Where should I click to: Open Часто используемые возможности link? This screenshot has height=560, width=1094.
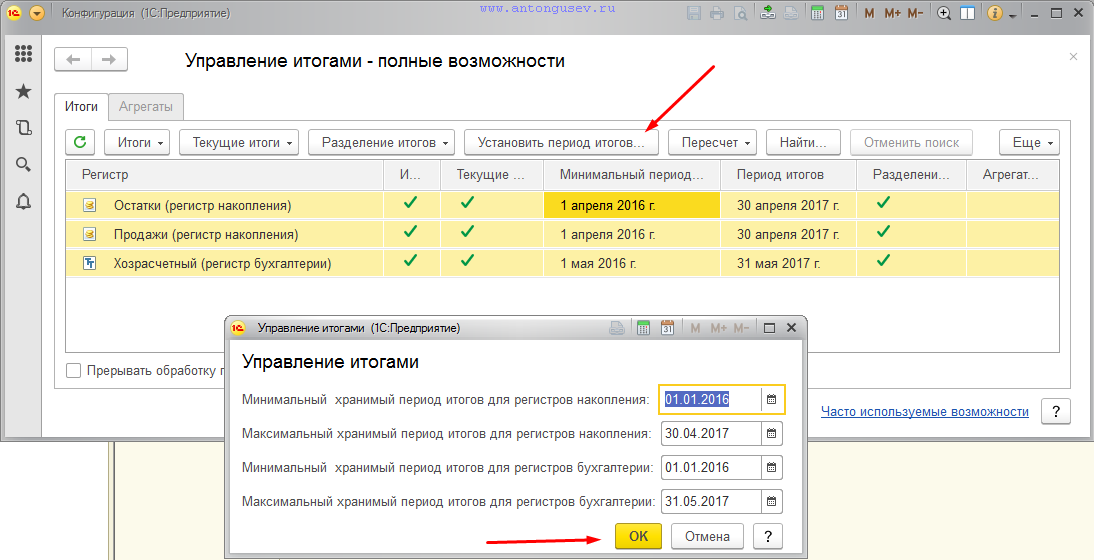(924, 411)
